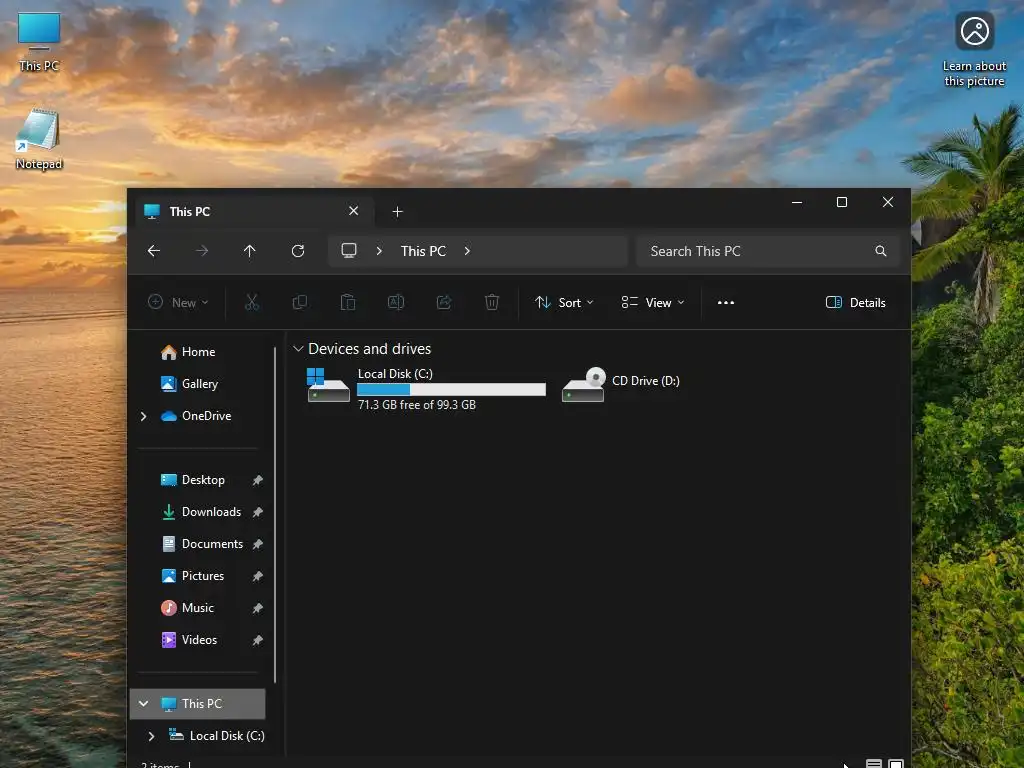
Task: Click the Paste clipboard icon
Action: point(347,302)
